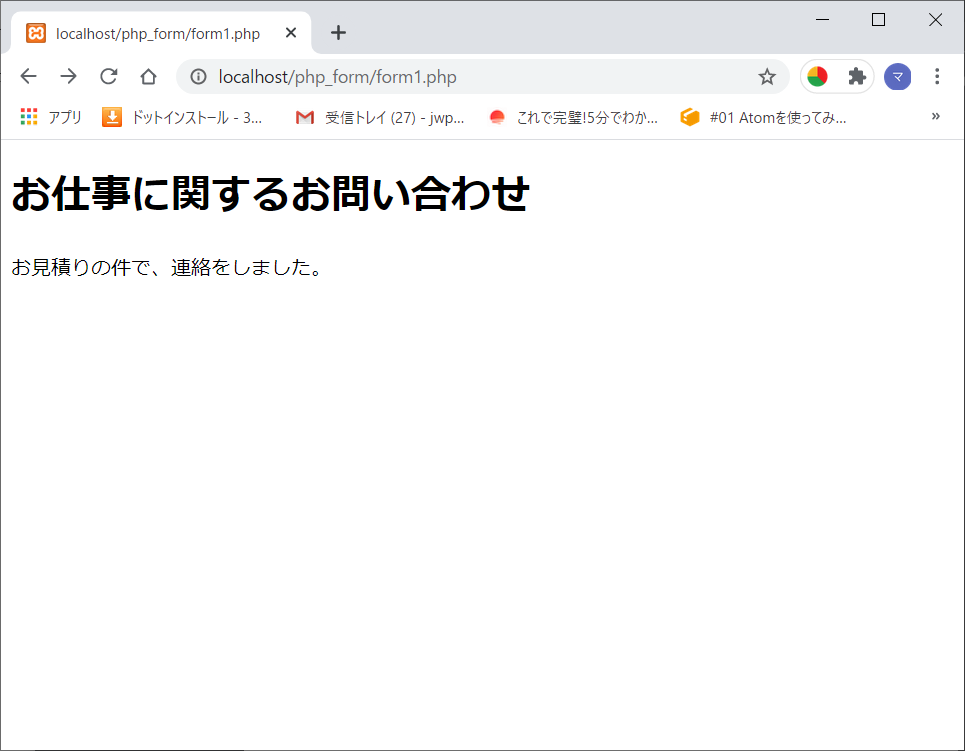This screenshot has width=965, height=751.
Task: Select the localhost/php_form/form1.php tab
Action: tap(161, 33)
